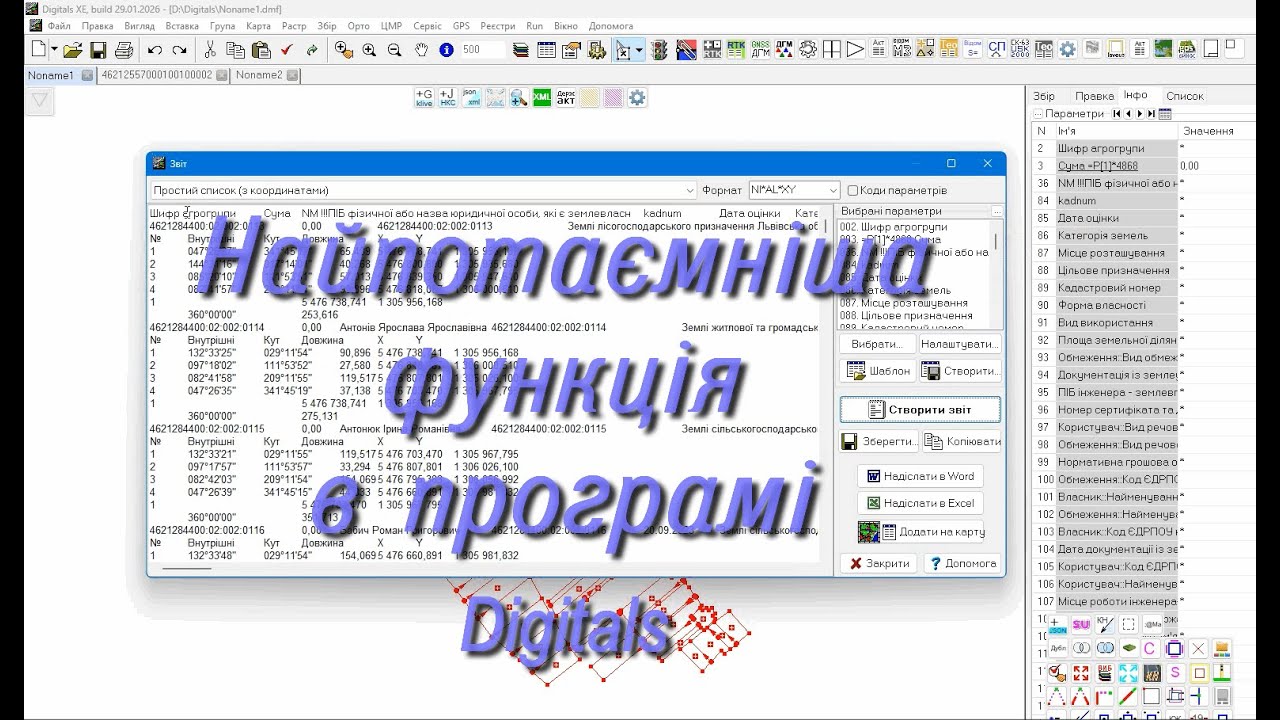Open the Карта menu
This screenshot has width=1280, height=720.
(257, 26)
